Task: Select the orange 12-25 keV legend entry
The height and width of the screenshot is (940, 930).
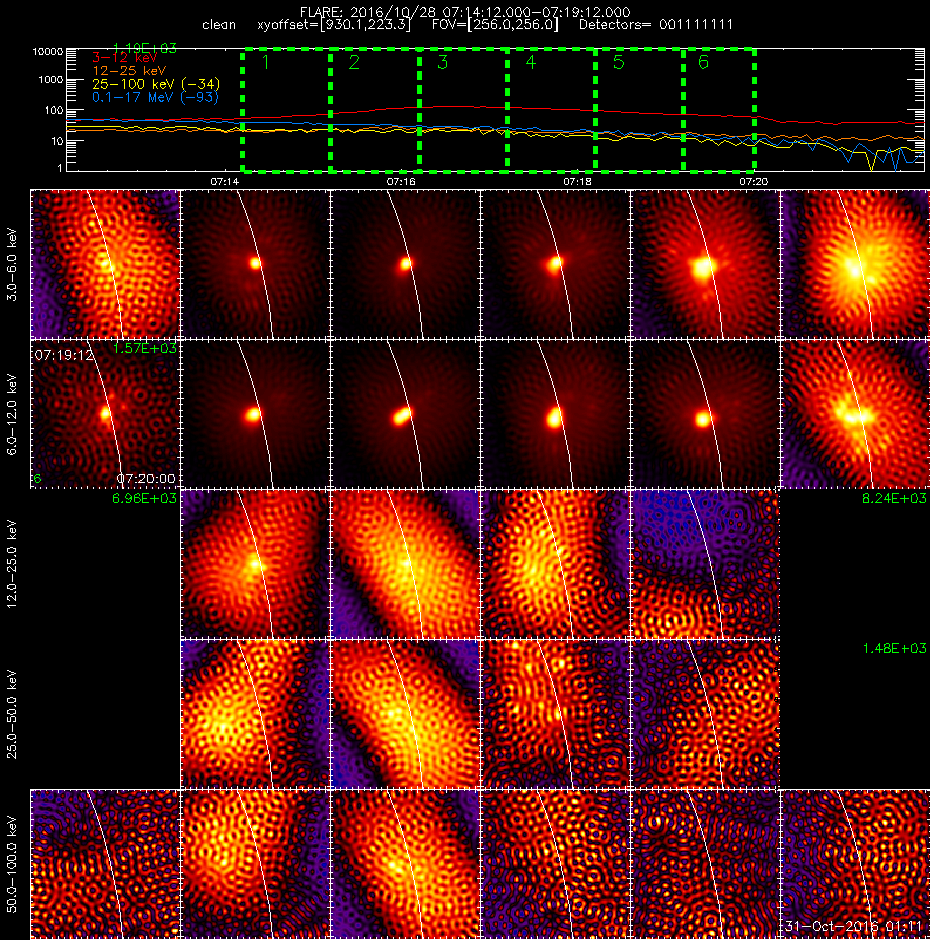Action: coord(129,71)
